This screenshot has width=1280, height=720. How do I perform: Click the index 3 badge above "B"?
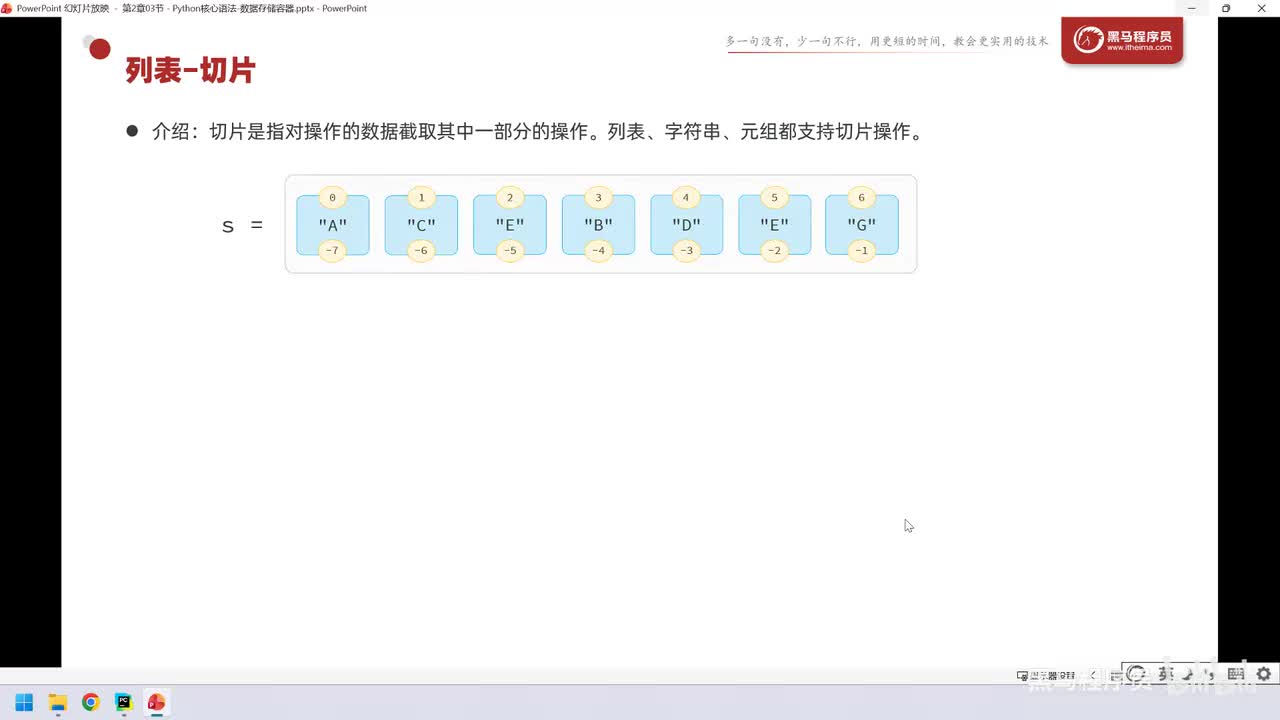point(598,198)
